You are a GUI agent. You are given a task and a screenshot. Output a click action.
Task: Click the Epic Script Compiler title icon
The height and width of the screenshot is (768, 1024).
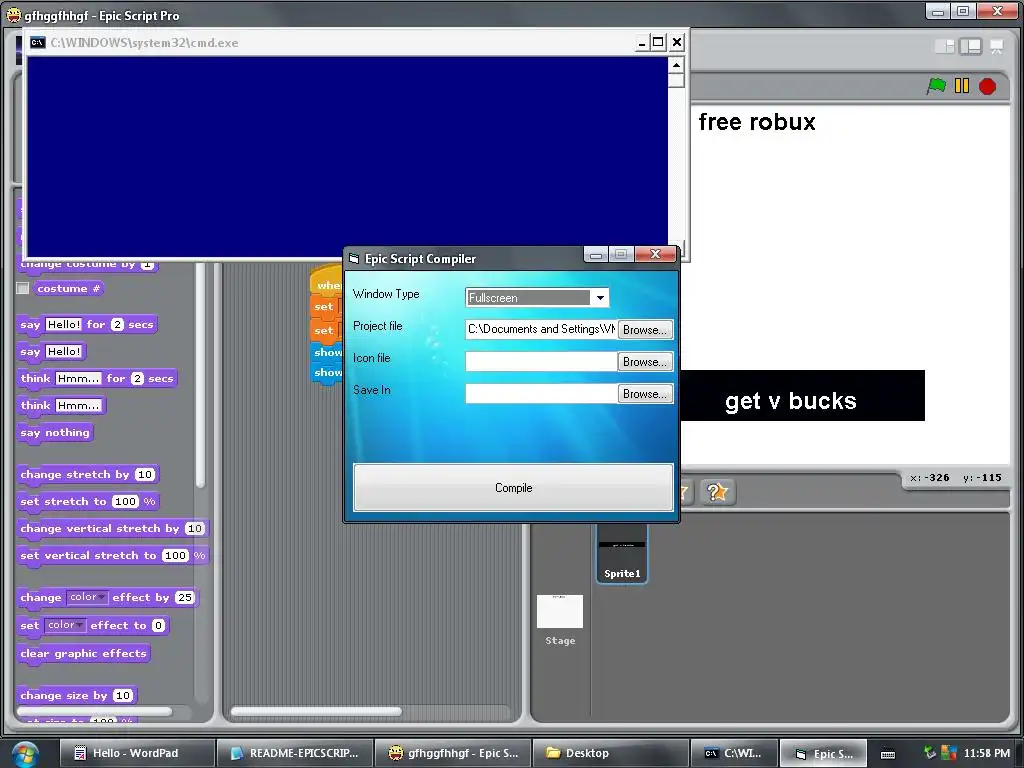pos(354,259)
